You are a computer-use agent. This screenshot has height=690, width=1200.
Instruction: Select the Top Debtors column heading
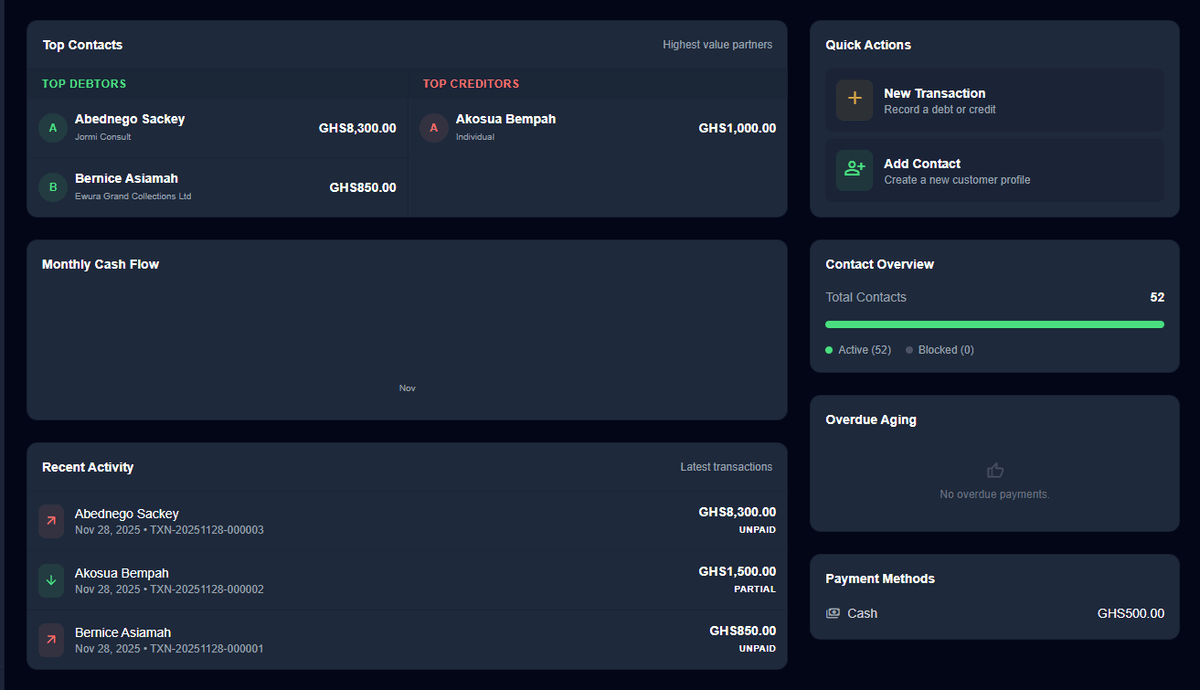click(84, 84)
